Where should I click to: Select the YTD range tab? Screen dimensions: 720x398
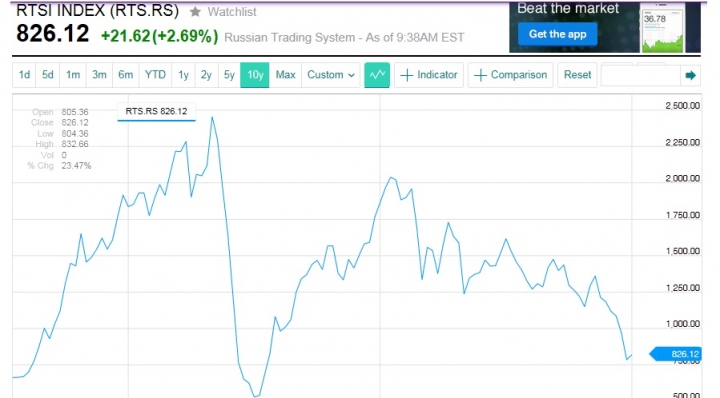point(155,75)
